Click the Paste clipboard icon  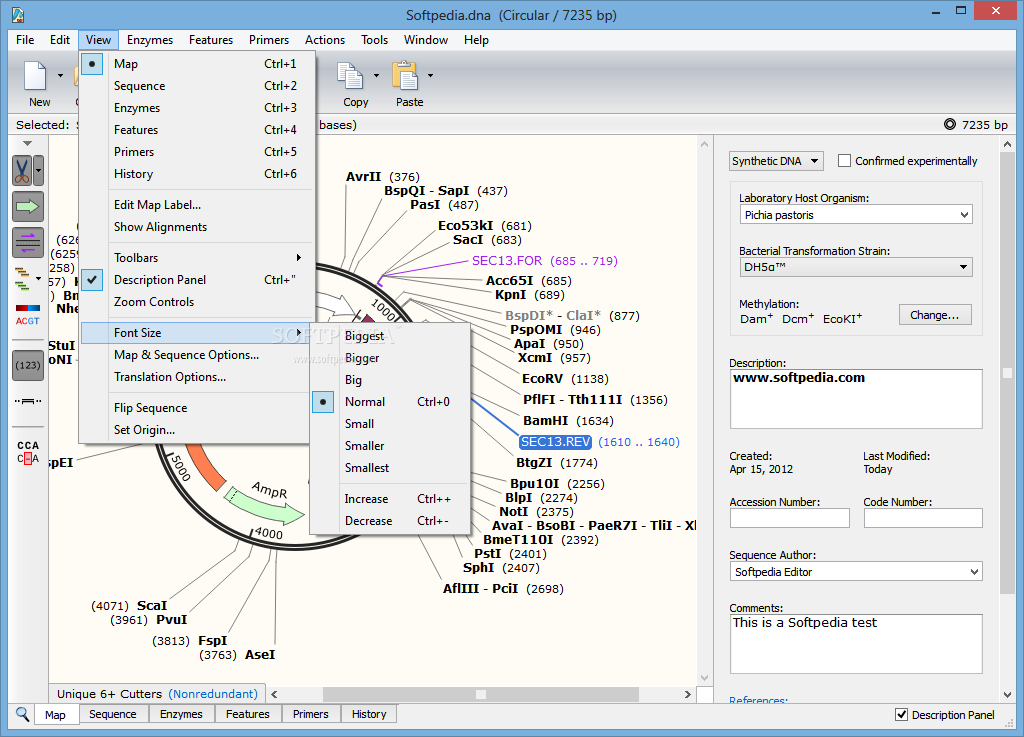pyautogui.click(x=405, y=77)
